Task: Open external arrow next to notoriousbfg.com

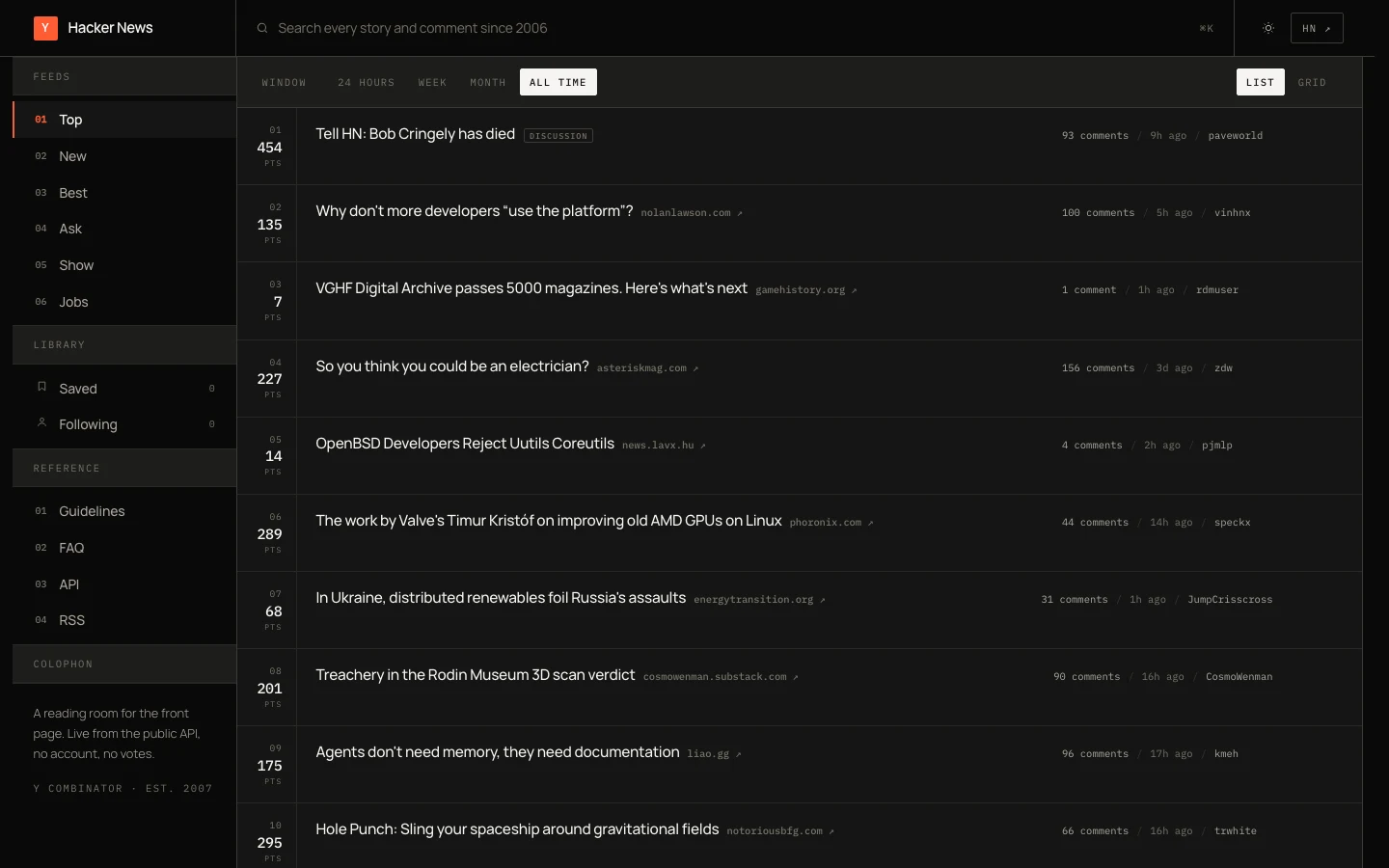Action: [x=831, y=831]
